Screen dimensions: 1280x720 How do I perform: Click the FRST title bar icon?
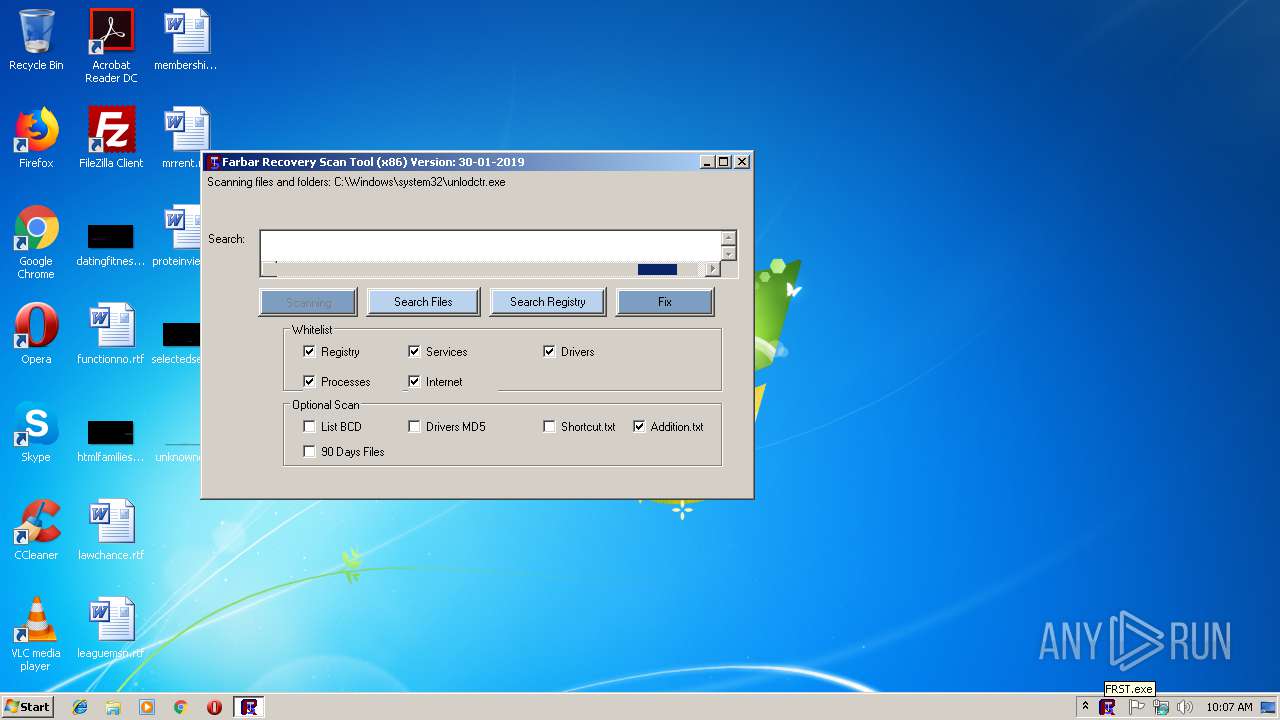(213, 162)
